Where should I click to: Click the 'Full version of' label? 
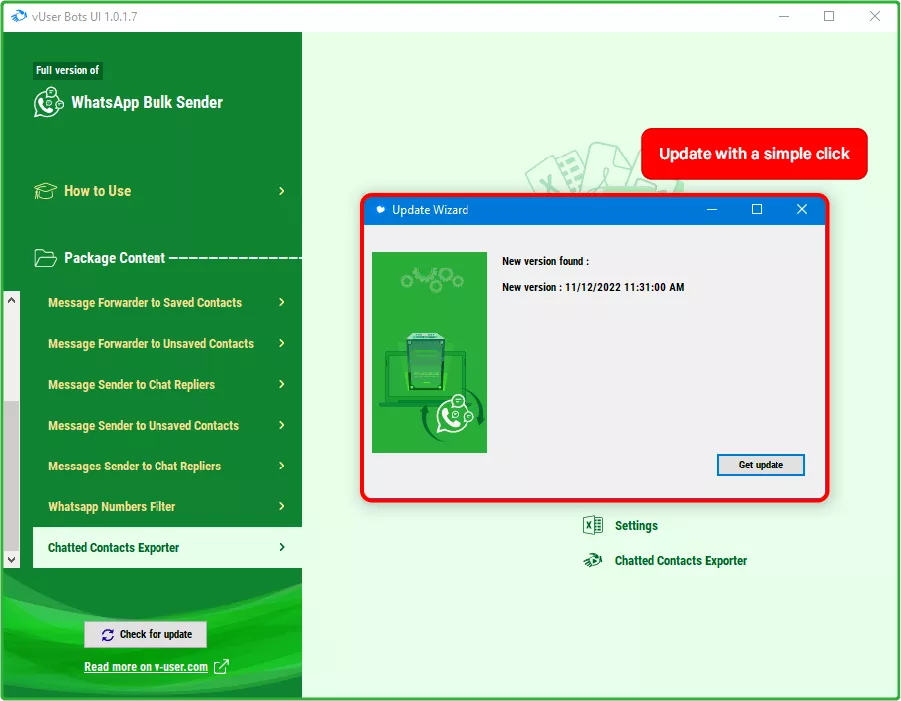point(67,70)
